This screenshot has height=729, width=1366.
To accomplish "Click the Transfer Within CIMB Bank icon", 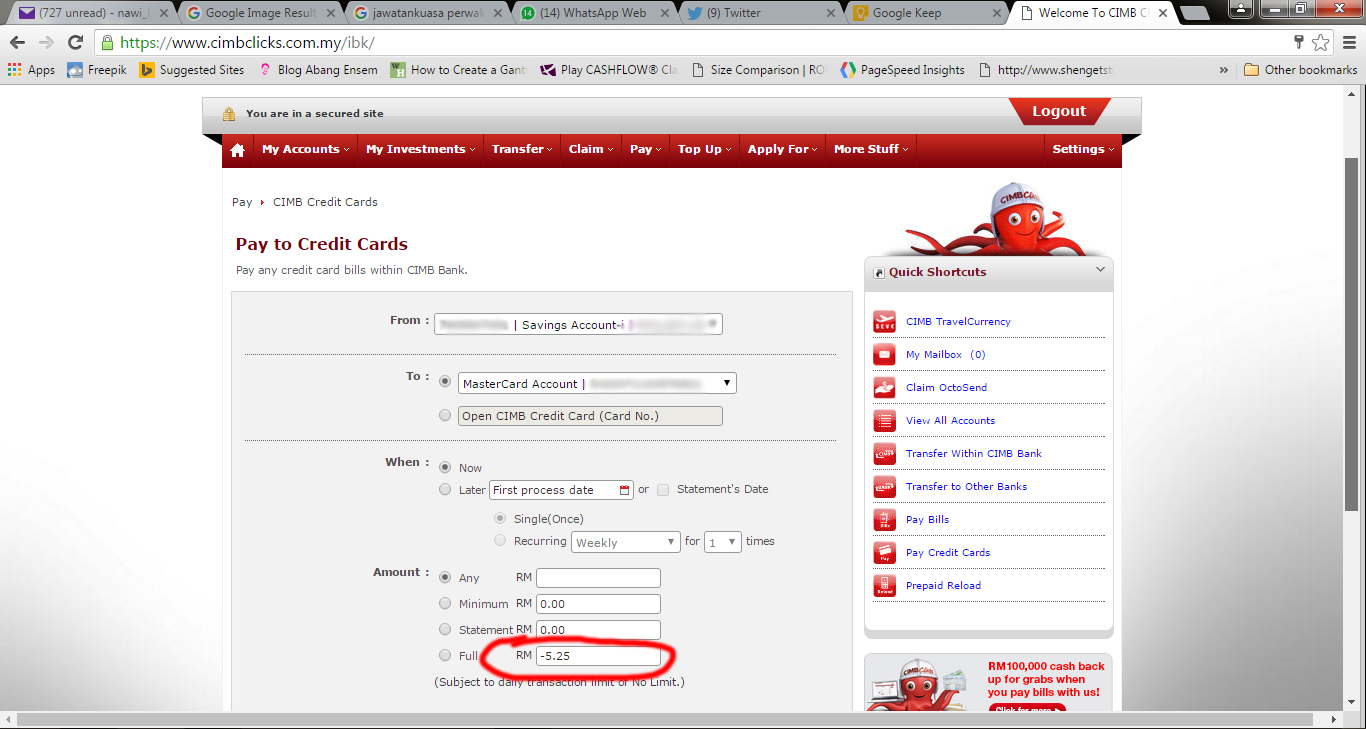I will (884, 454).
